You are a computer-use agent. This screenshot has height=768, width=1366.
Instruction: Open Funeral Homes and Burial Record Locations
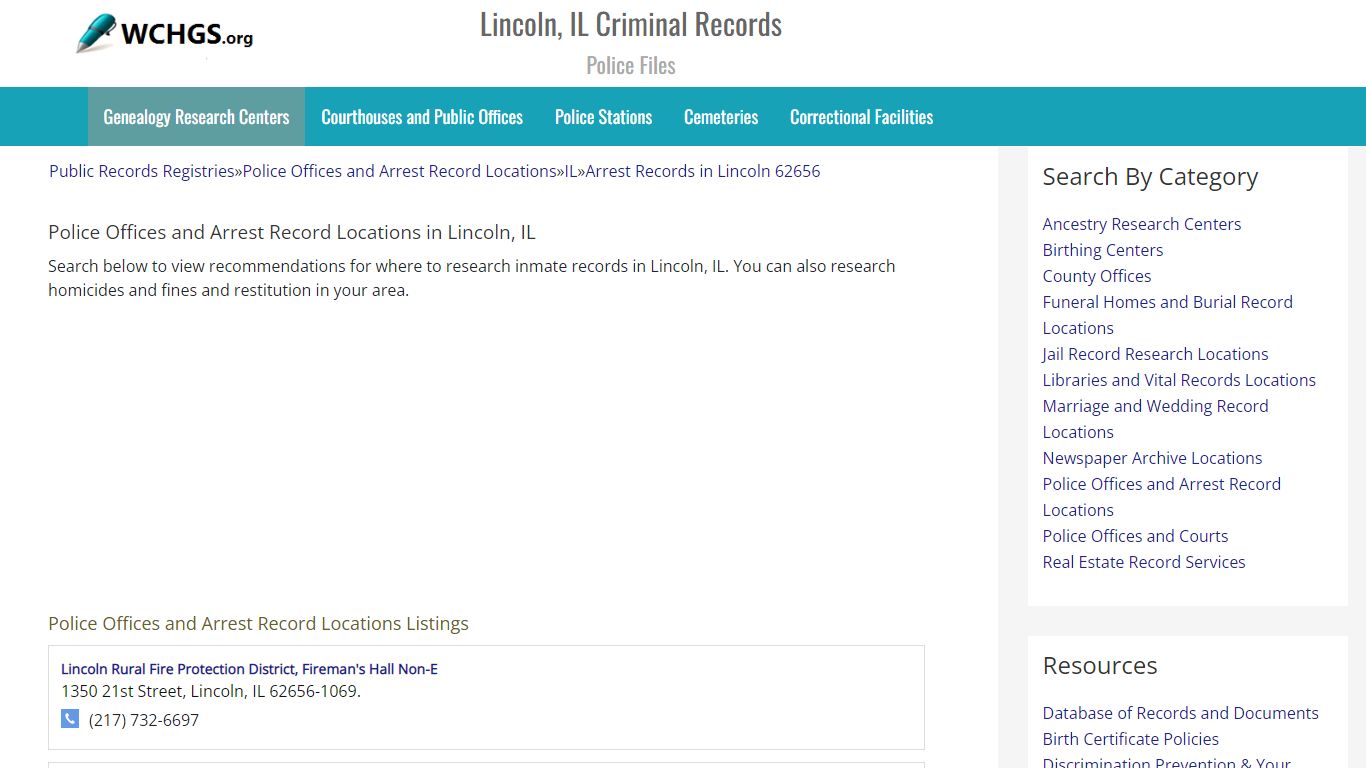[1167, 315]
